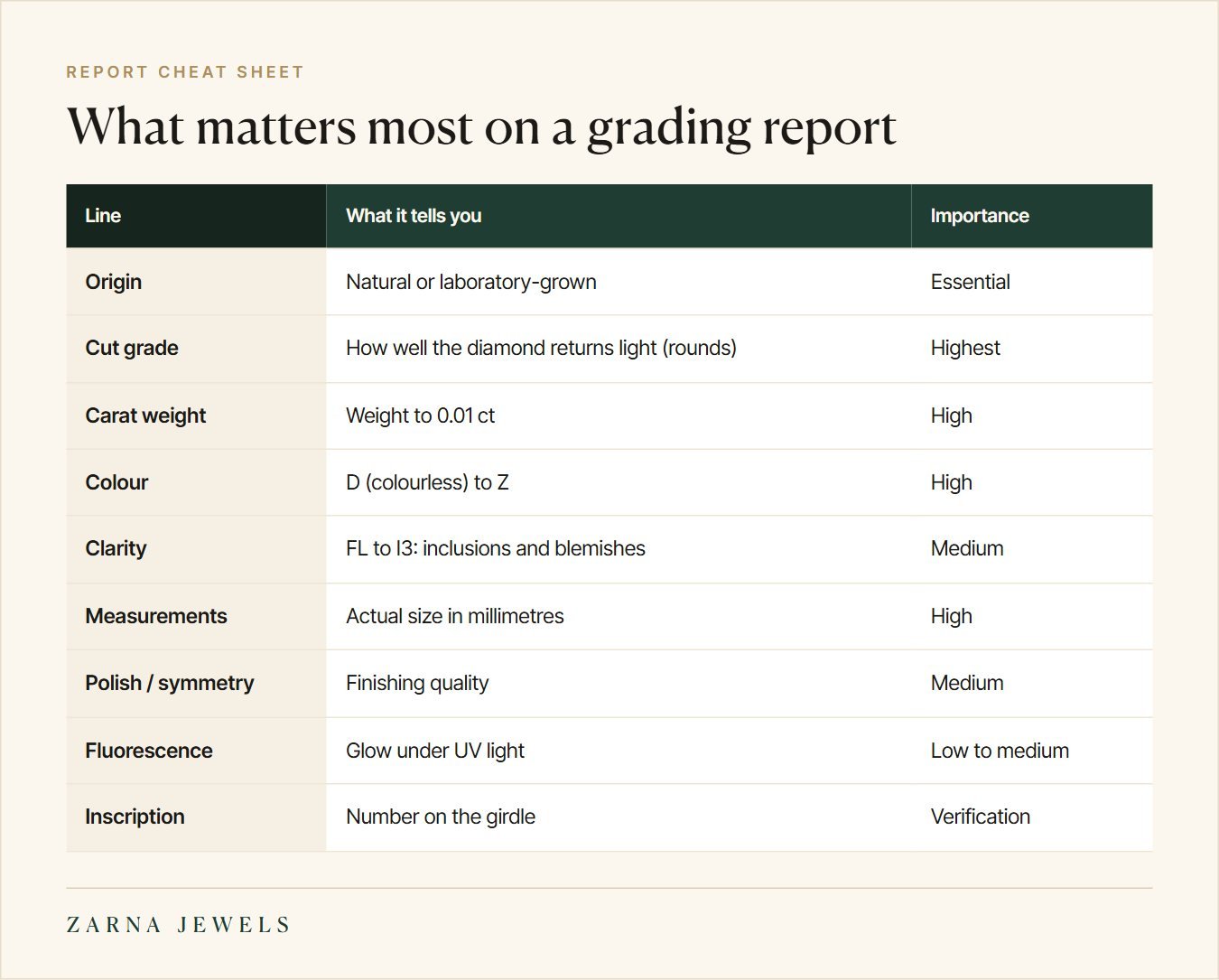Select the heading "What matters most on a grading report"
1219x980 pixels.
click(481, 126)
